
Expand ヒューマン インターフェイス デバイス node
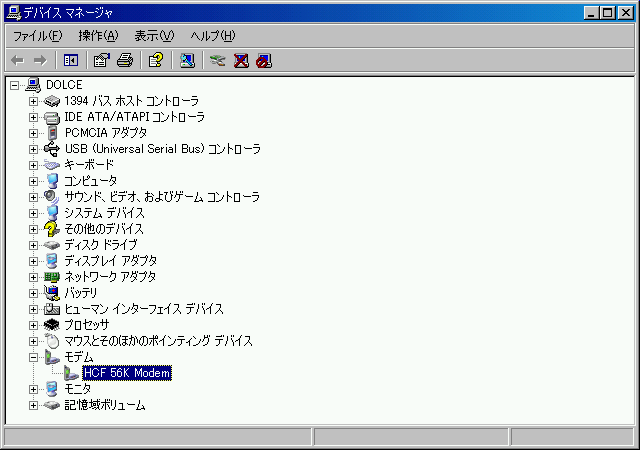click(x=33, y=310)
